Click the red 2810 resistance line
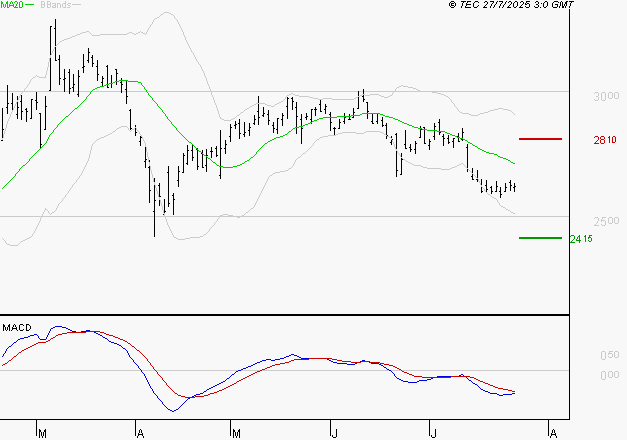627x440 pixels. point(540,139)
